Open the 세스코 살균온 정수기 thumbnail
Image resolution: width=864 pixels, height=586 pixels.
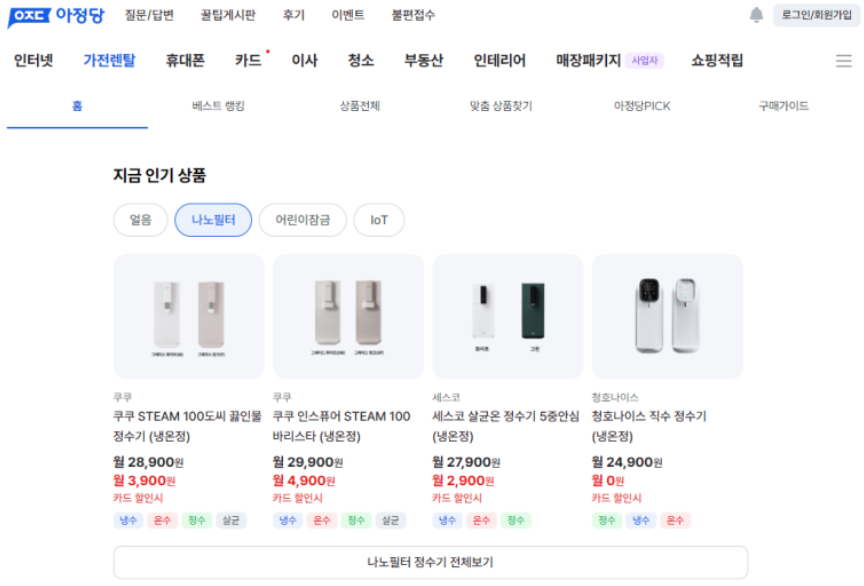(508, 316)
